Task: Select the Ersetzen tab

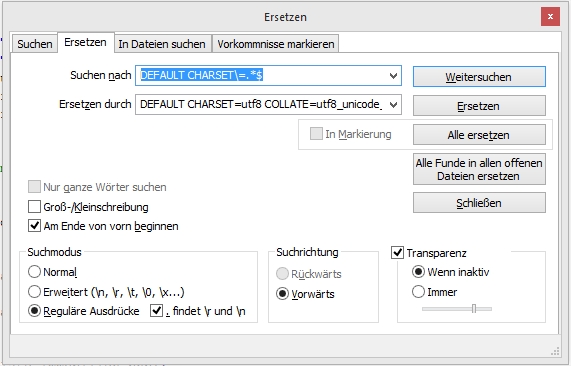Action: 86,42
